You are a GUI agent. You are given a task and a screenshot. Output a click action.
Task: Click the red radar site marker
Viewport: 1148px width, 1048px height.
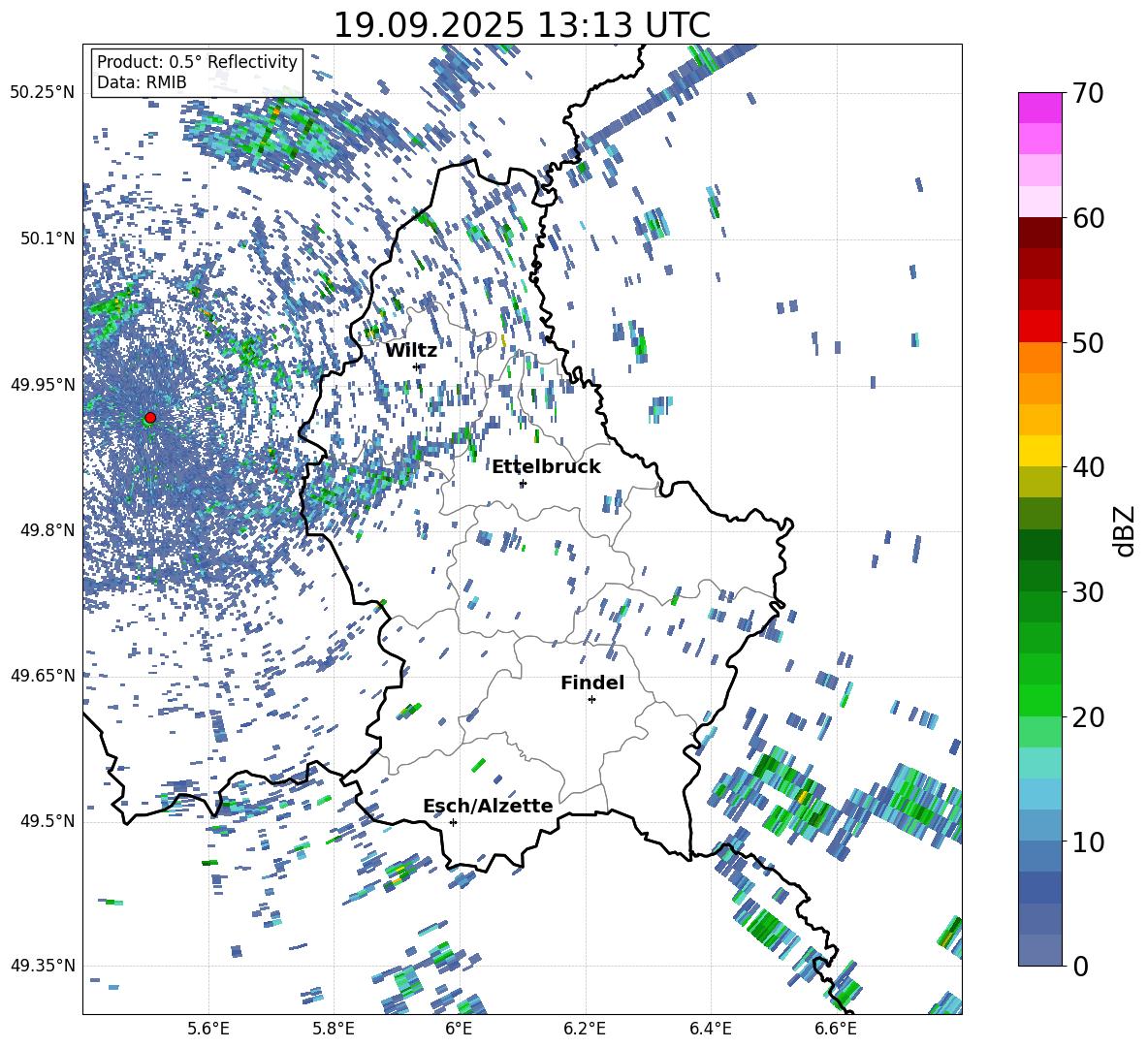click(150, 418)
